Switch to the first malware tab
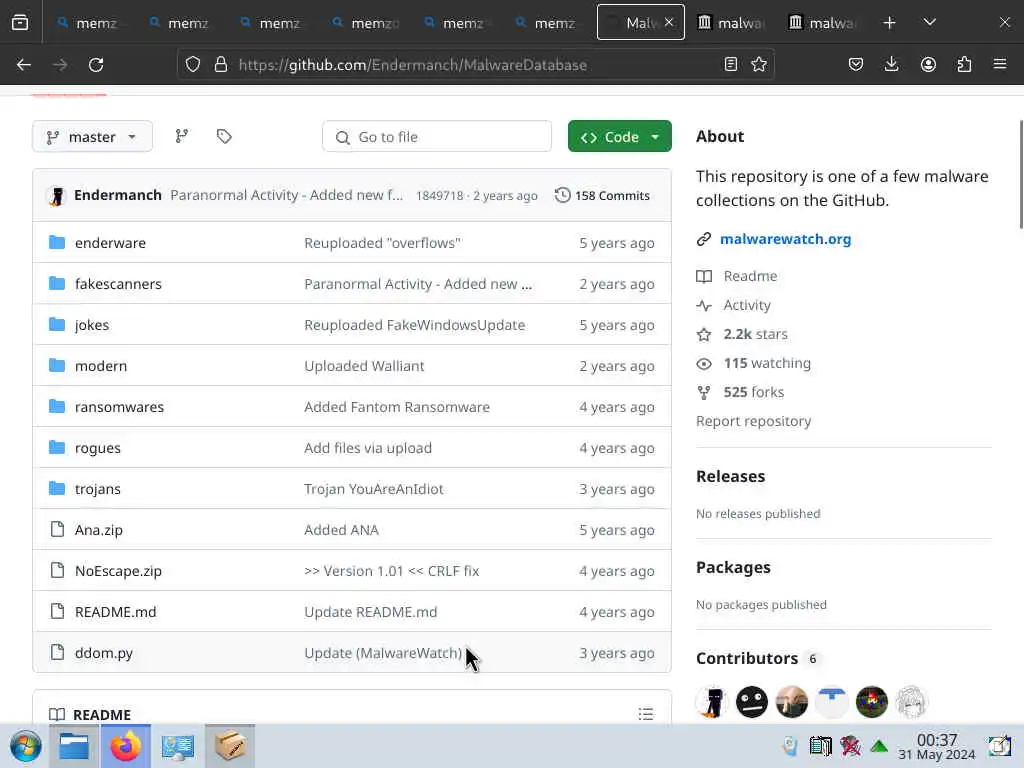The height and width of the screenshot is (768, 1024). (x=731, y=23)
